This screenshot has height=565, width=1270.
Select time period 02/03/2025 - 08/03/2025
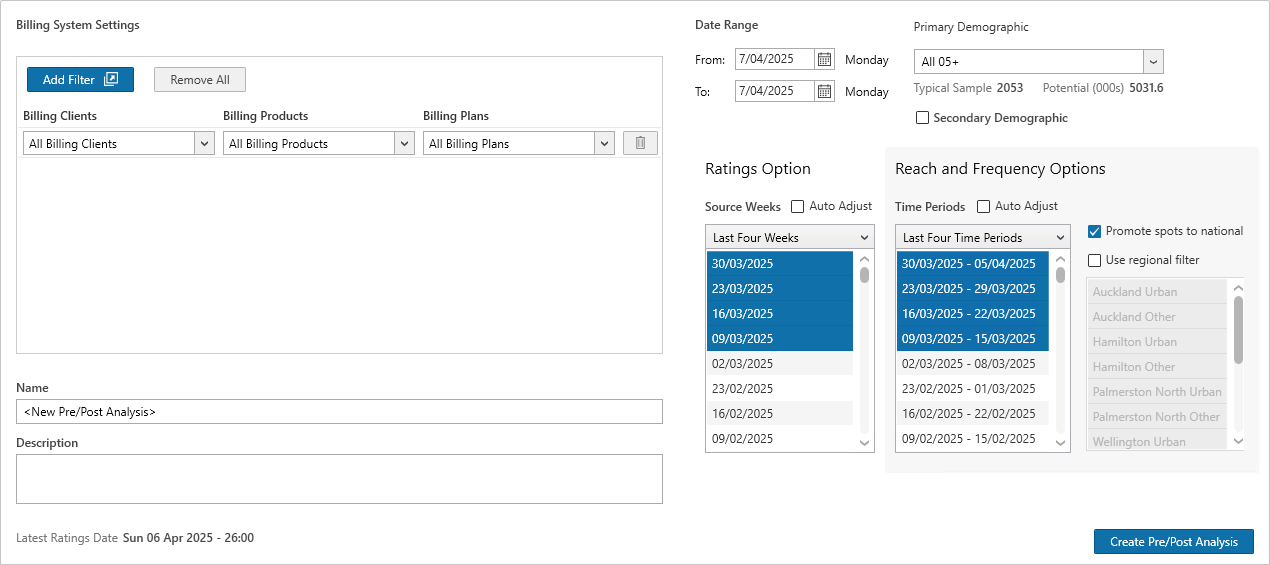[973, 364]
